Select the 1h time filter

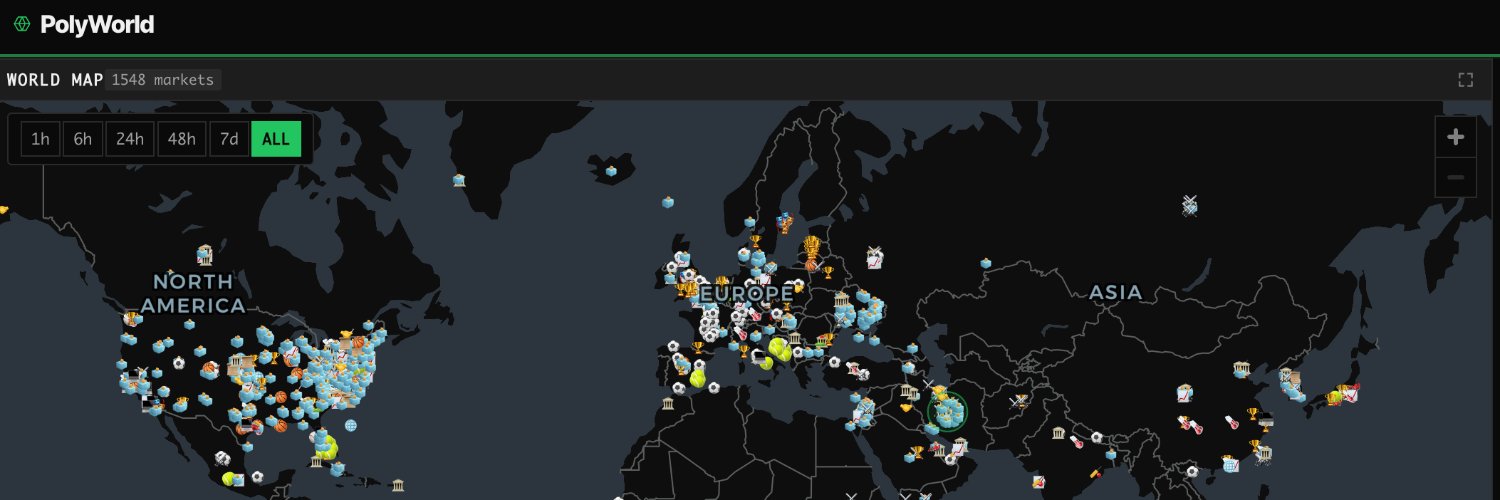click(x=40, y=139)
